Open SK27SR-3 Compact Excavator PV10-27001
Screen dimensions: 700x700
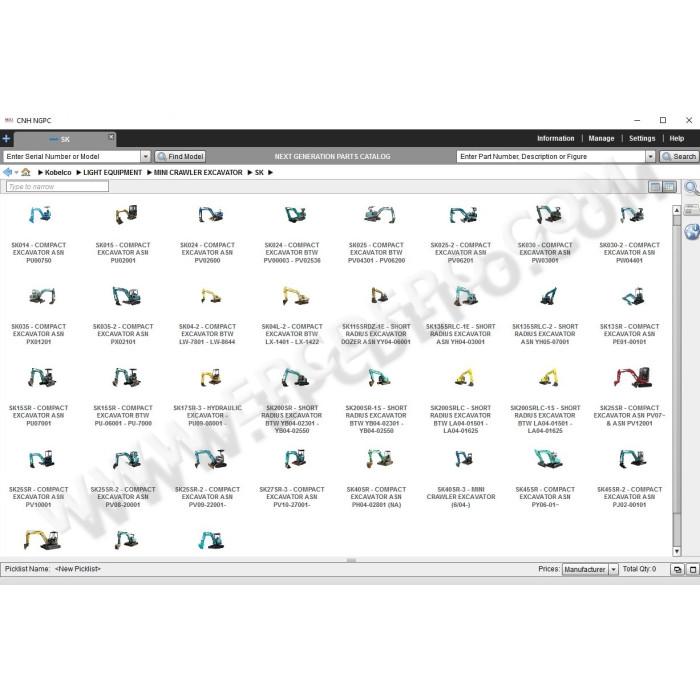point(292,478)
